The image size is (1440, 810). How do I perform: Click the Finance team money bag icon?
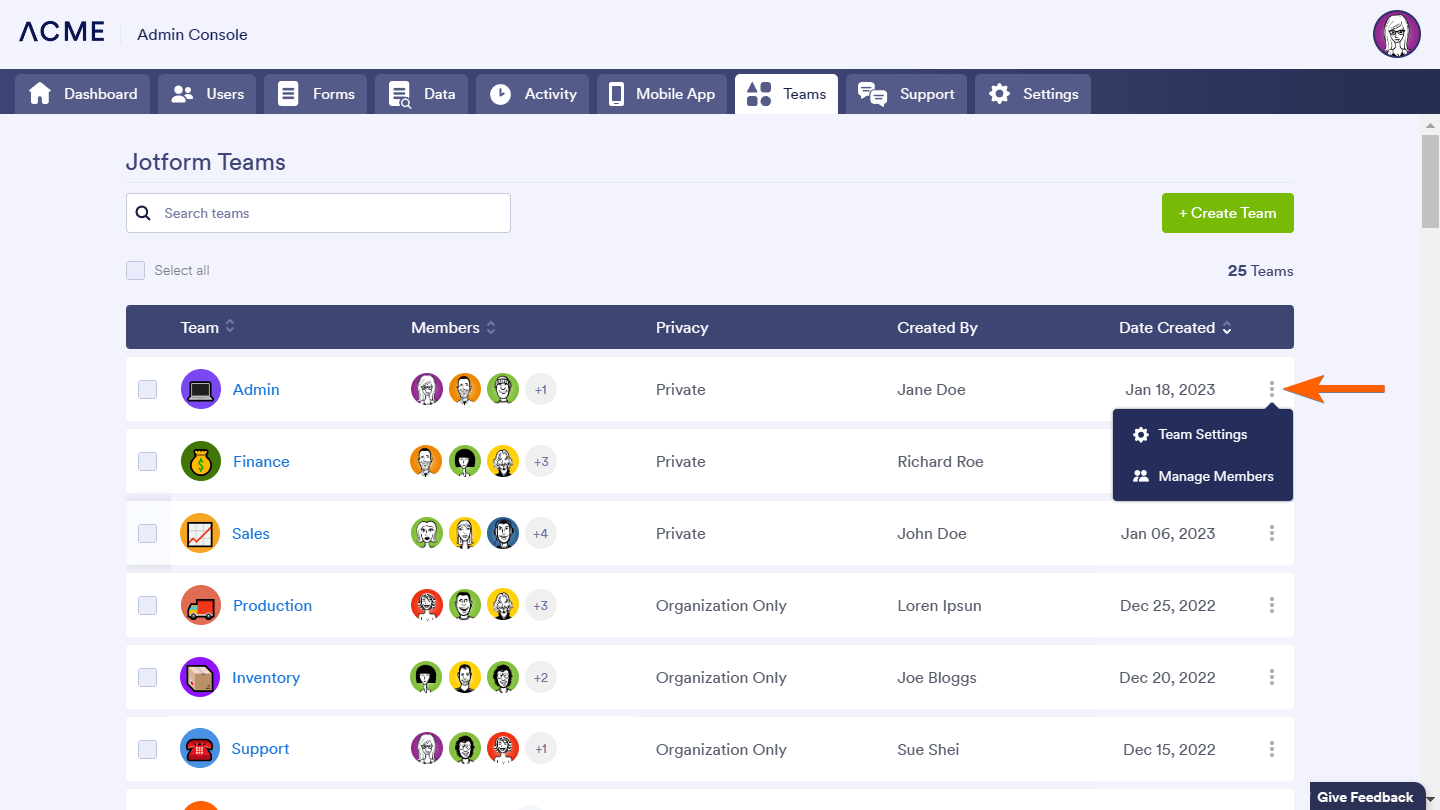[x=200, y=461]
